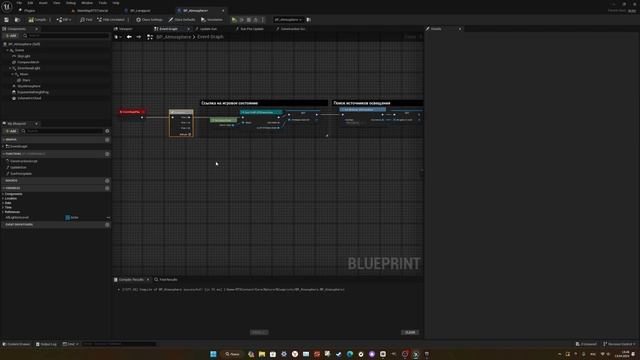Open compile options menu next to Compile
640x360 pixels.
(50, 20)
